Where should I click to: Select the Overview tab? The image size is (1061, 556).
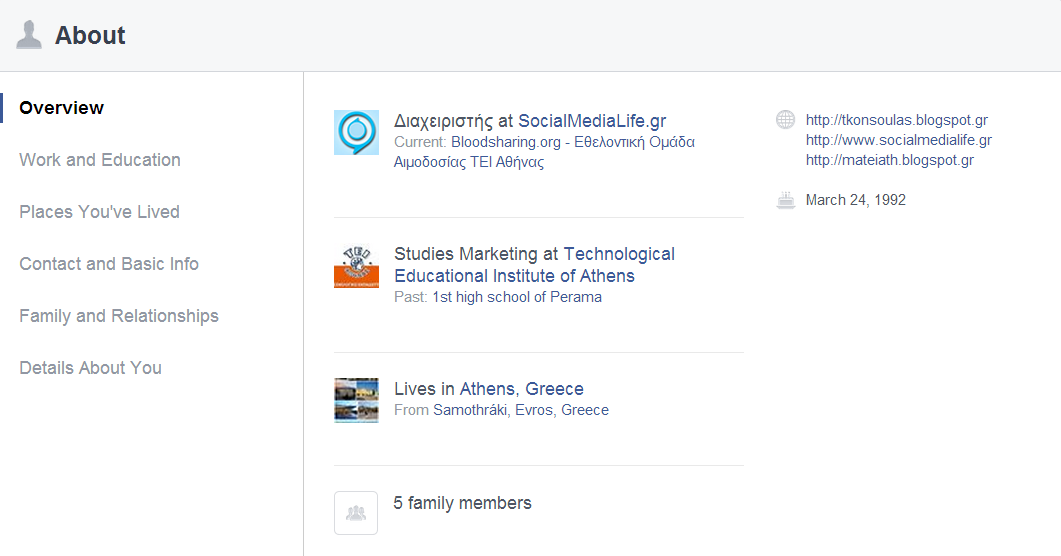pyautogui.click(x=62, y=108)
